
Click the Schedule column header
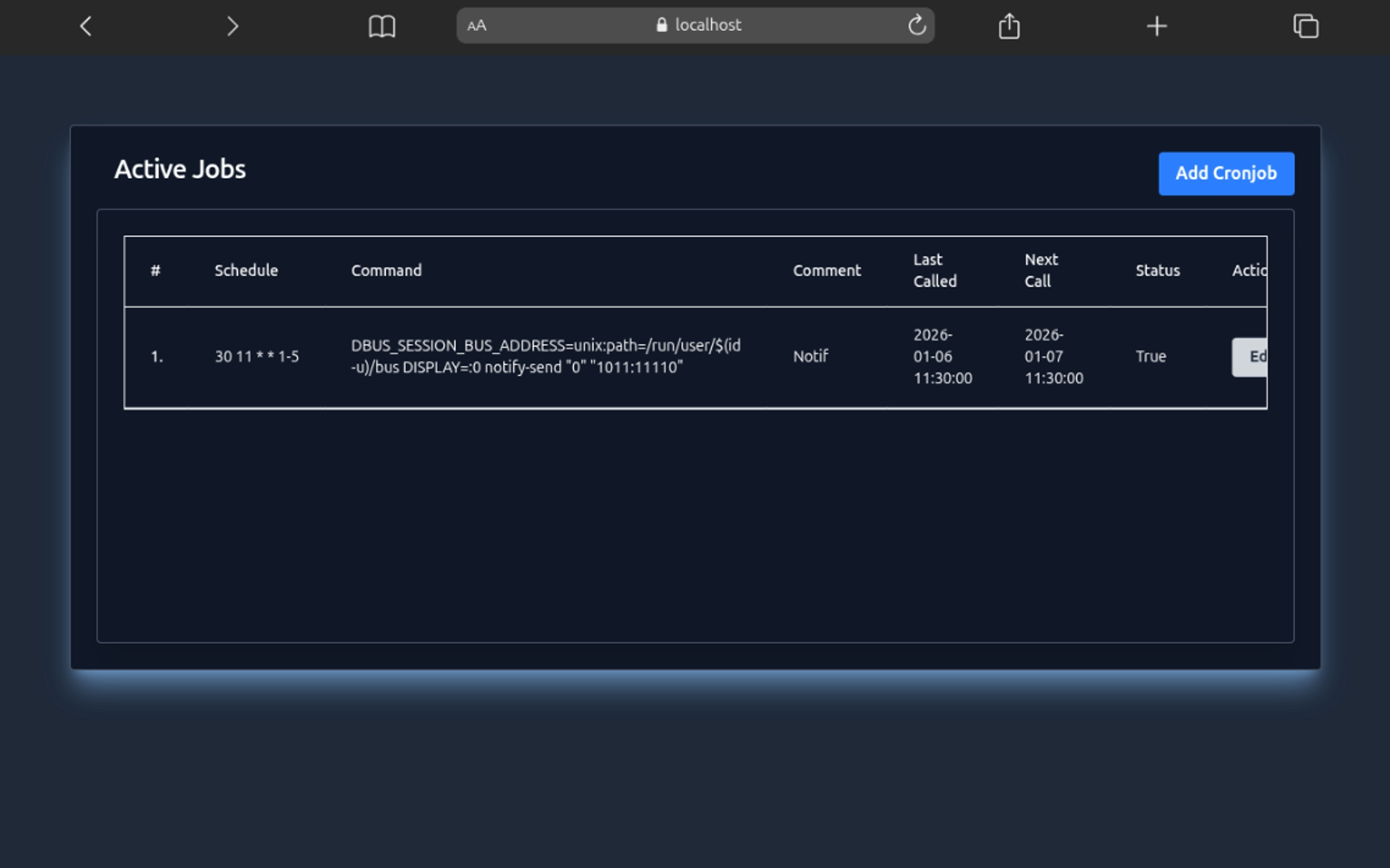(246, 270)
